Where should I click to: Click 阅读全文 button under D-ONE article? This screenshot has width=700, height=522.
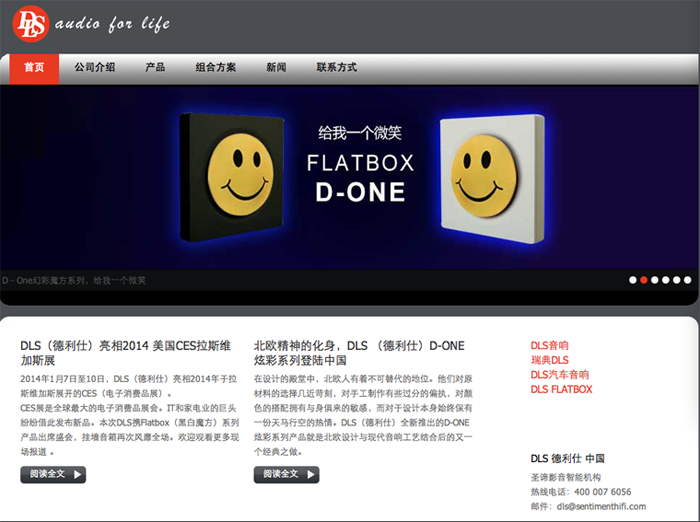(x=287, y=474)
